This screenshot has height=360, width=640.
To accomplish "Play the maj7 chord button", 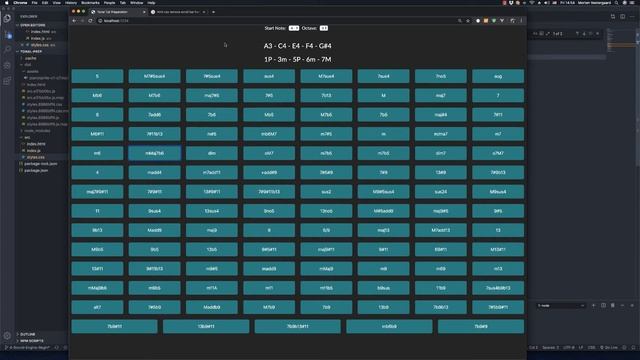I will pyautogui.click(x=441, y=96).
